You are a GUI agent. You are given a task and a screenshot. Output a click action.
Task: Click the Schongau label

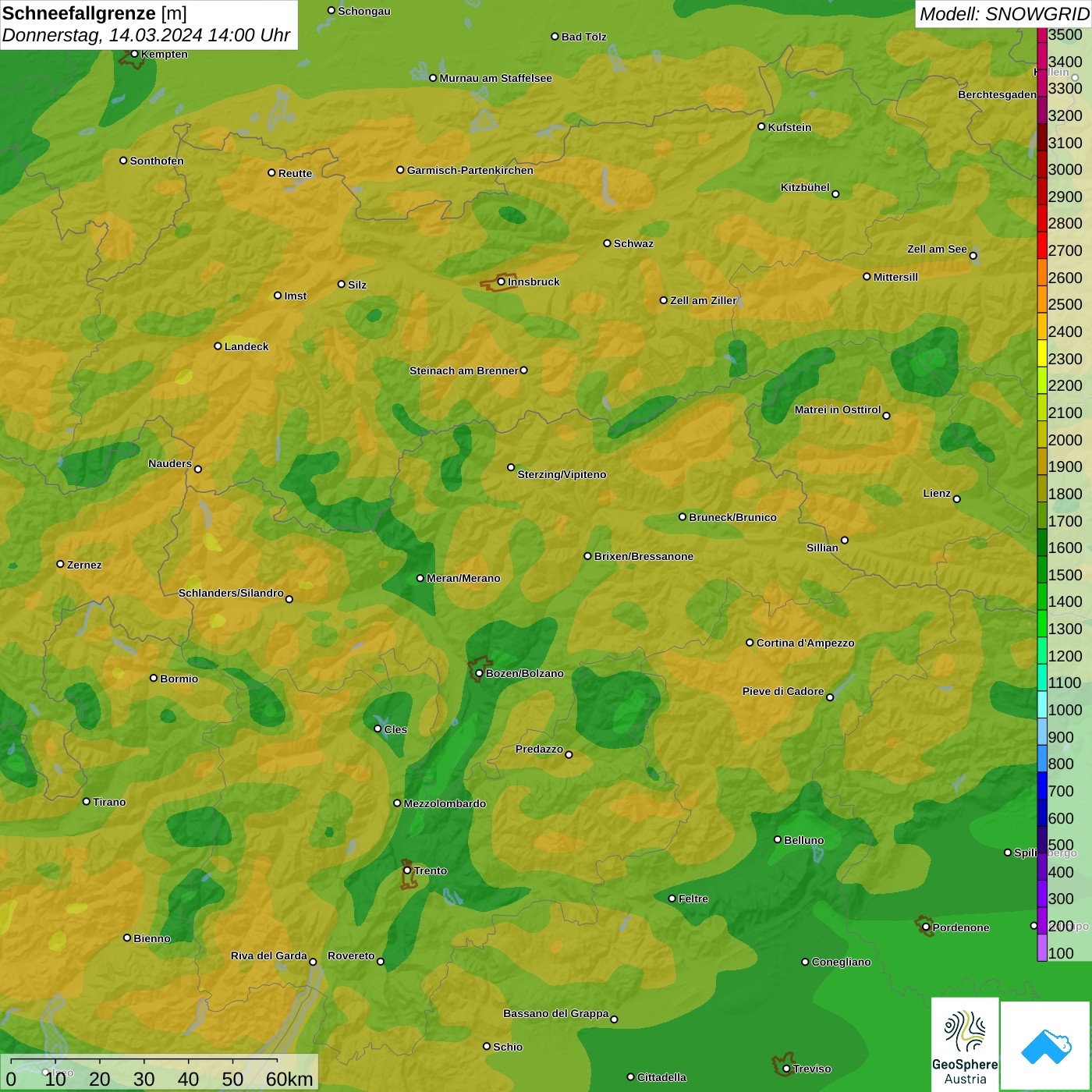(x=364, y=11)
